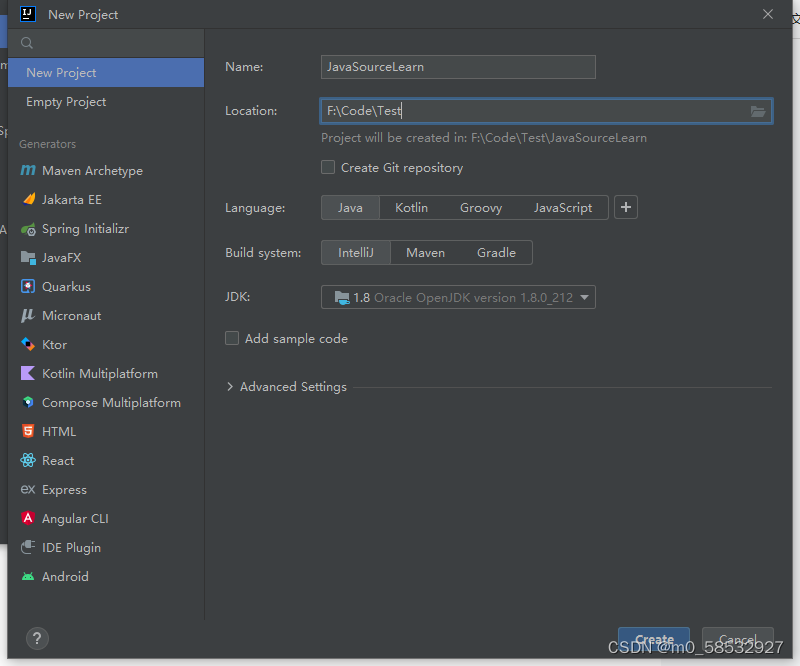Click the JavaFX folder icon
Screen dimensions: 800x666
(x=28, y=258)
